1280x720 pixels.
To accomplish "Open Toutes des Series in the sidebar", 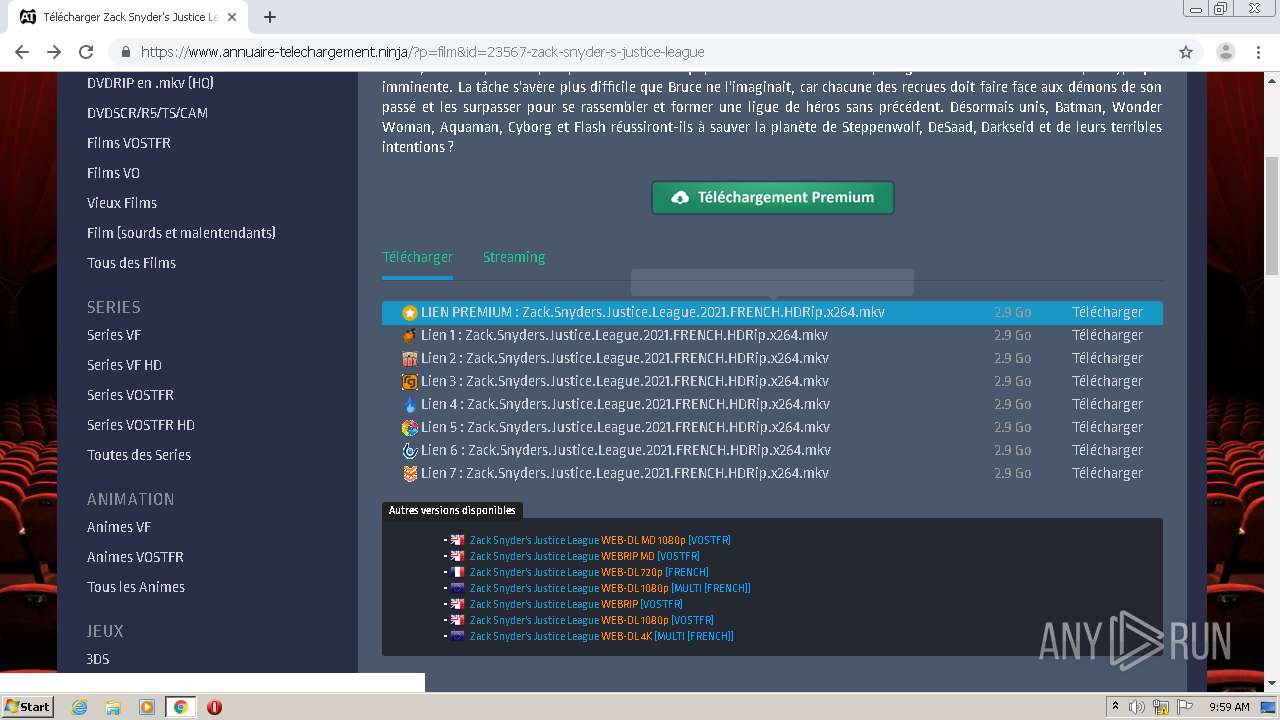I will tap(139, 455).
